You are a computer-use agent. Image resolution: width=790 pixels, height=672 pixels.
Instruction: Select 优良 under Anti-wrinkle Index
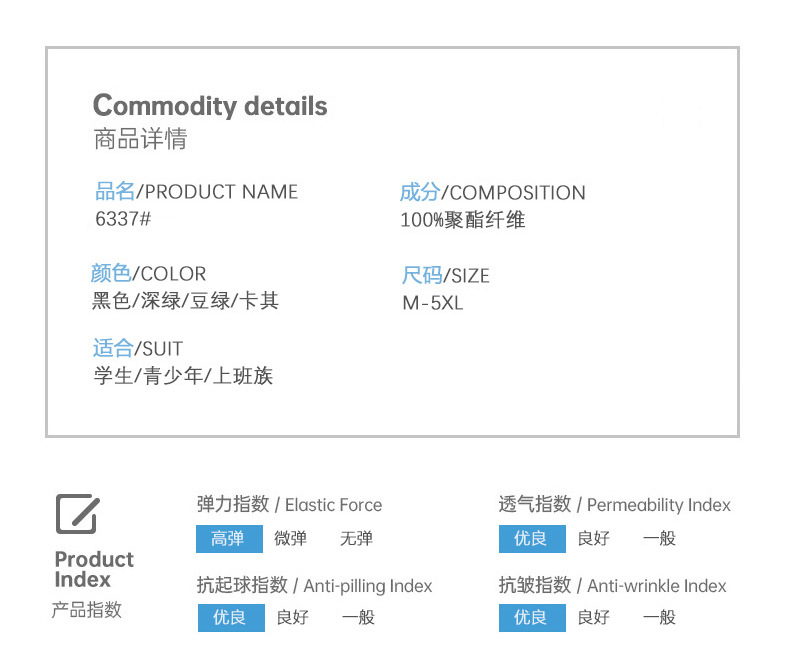532,618
